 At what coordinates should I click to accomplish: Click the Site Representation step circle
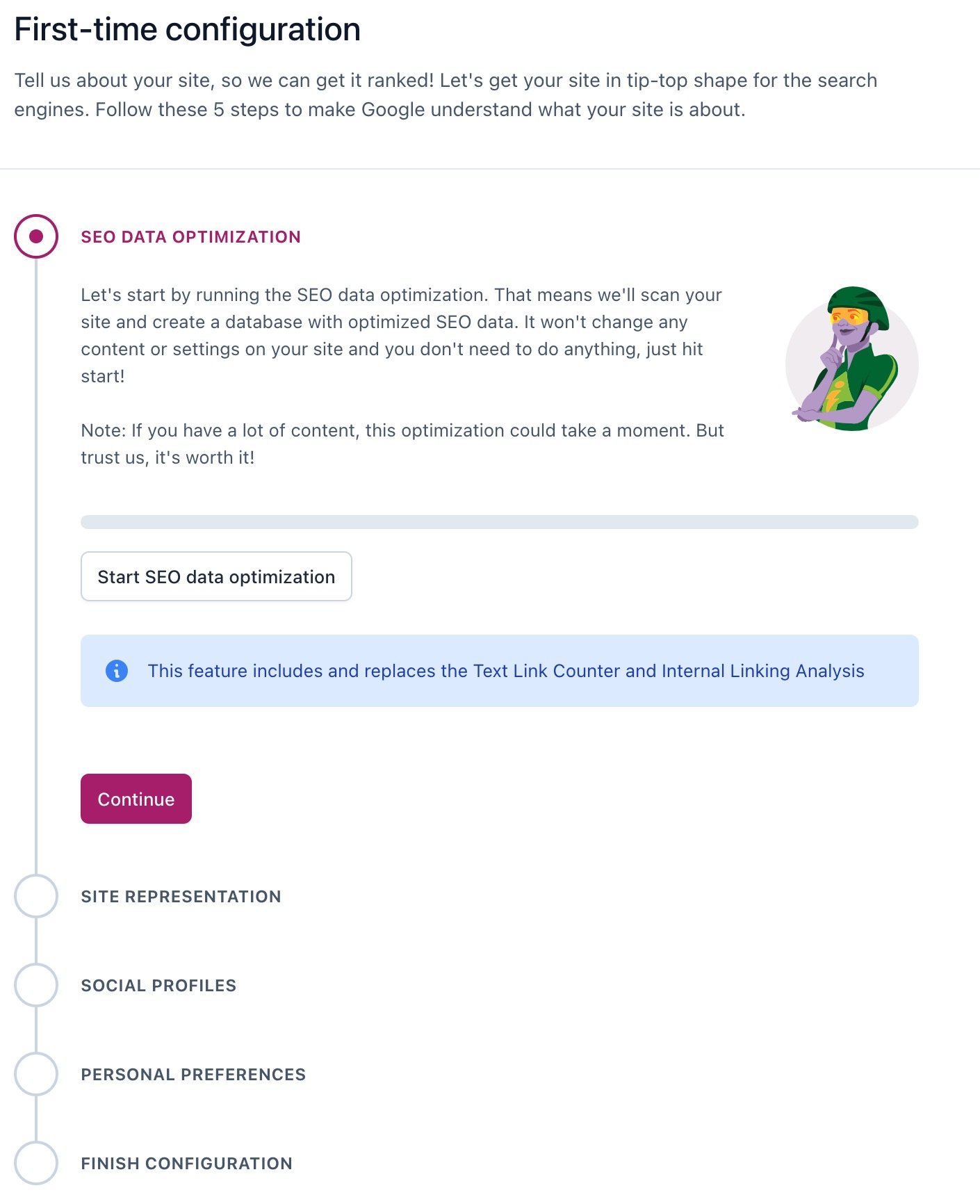click(36, 896)
